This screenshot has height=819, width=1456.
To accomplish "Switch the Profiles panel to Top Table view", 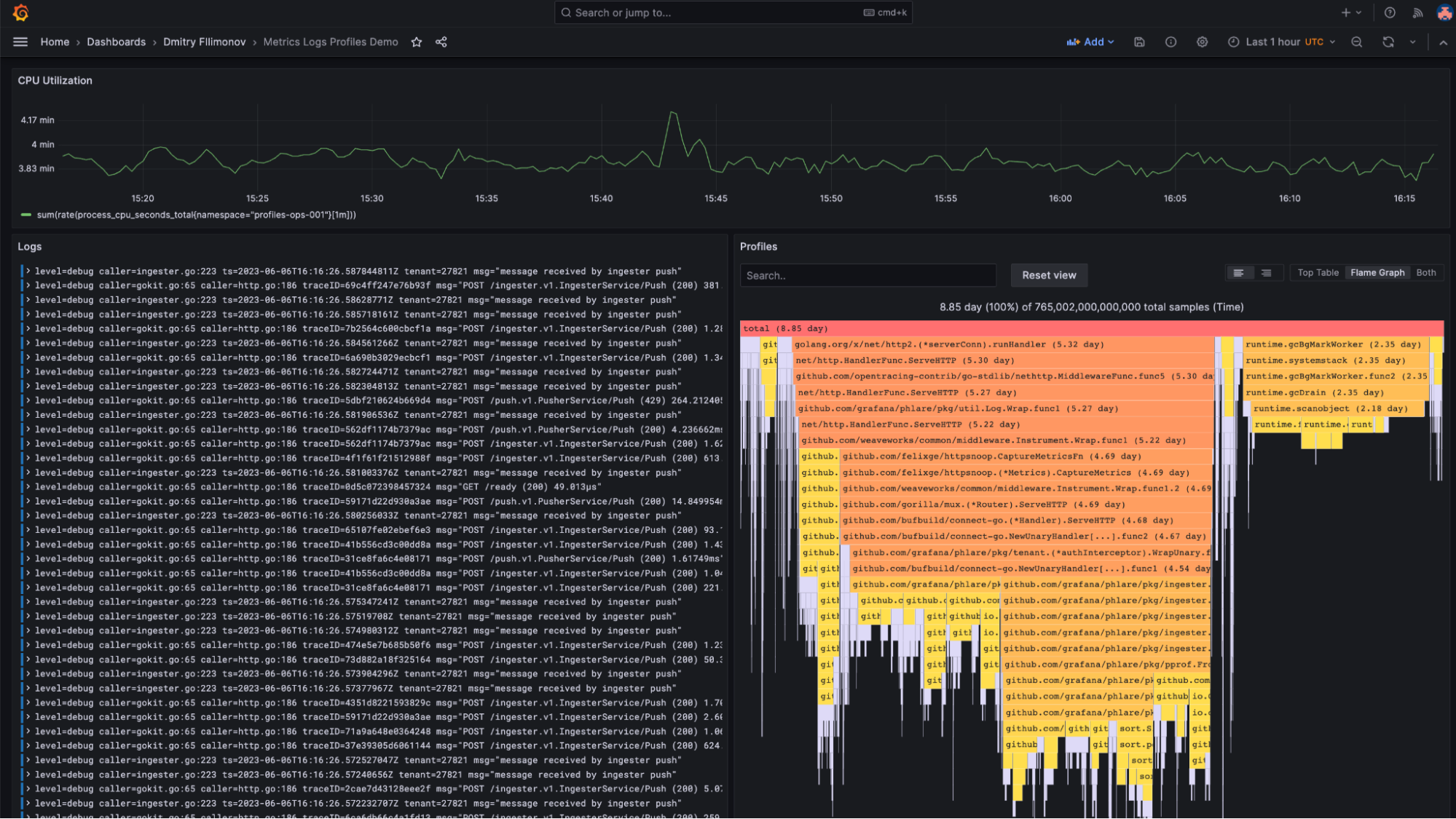I will point(1317,272).
